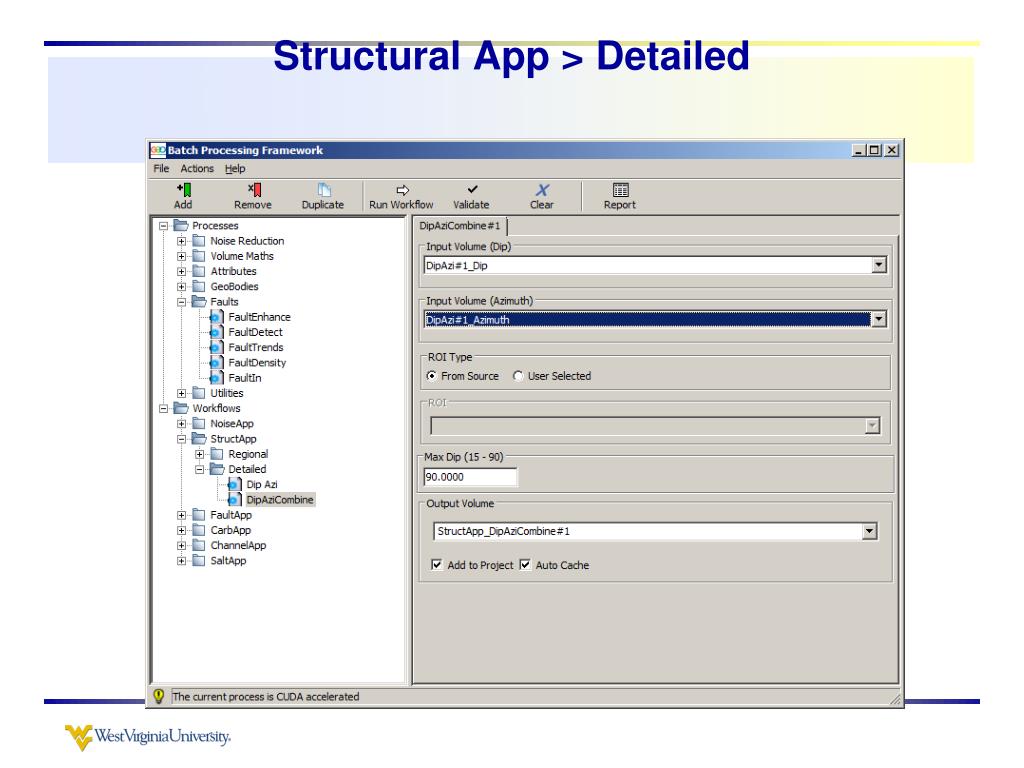Screen dimensions: 1024x768
Task: Expand the NoiseApp tree node
Action: click(182, 424)
